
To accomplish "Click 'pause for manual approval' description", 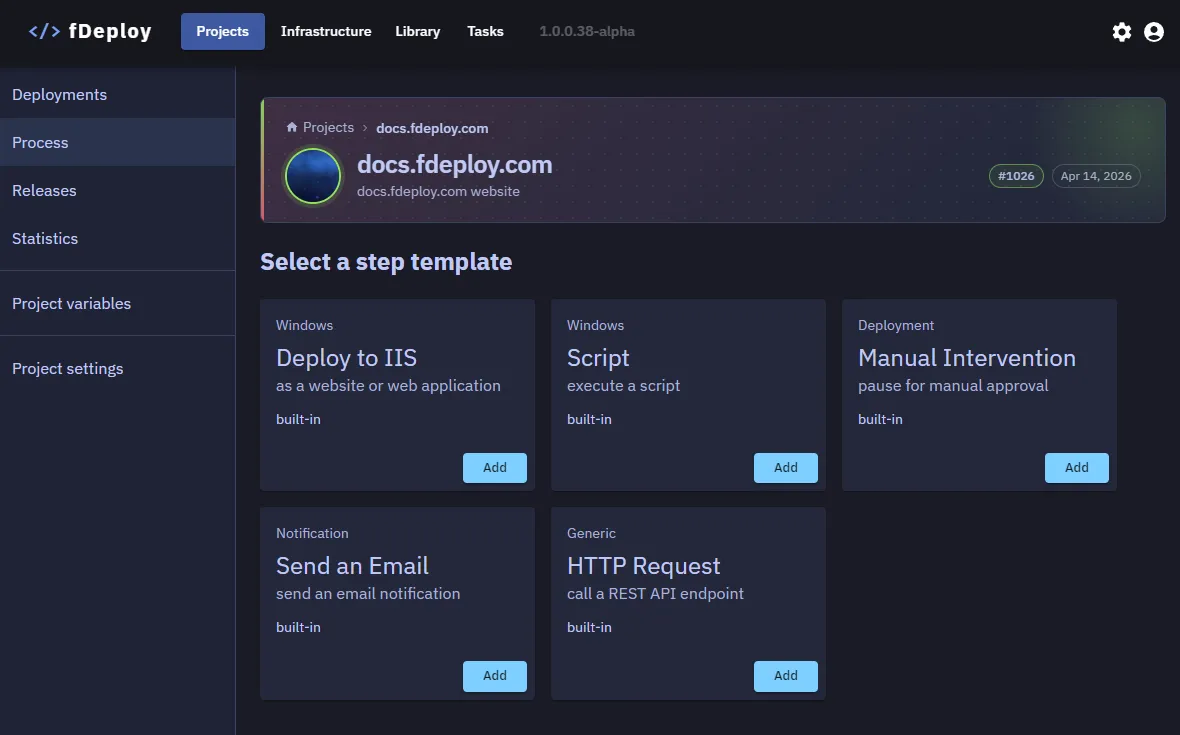I will pyautogui.click(x=953, y=386).
